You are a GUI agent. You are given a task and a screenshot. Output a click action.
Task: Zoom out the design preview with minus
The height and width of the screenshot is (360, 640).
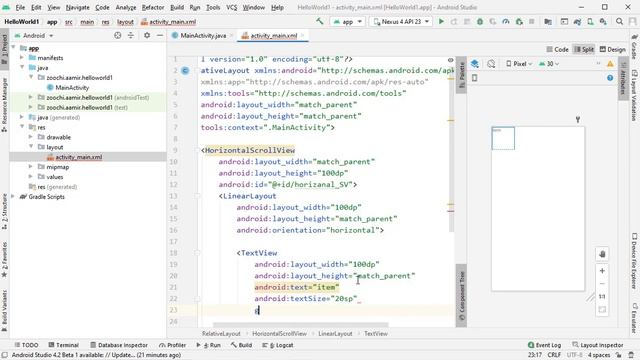coord(602,284)
